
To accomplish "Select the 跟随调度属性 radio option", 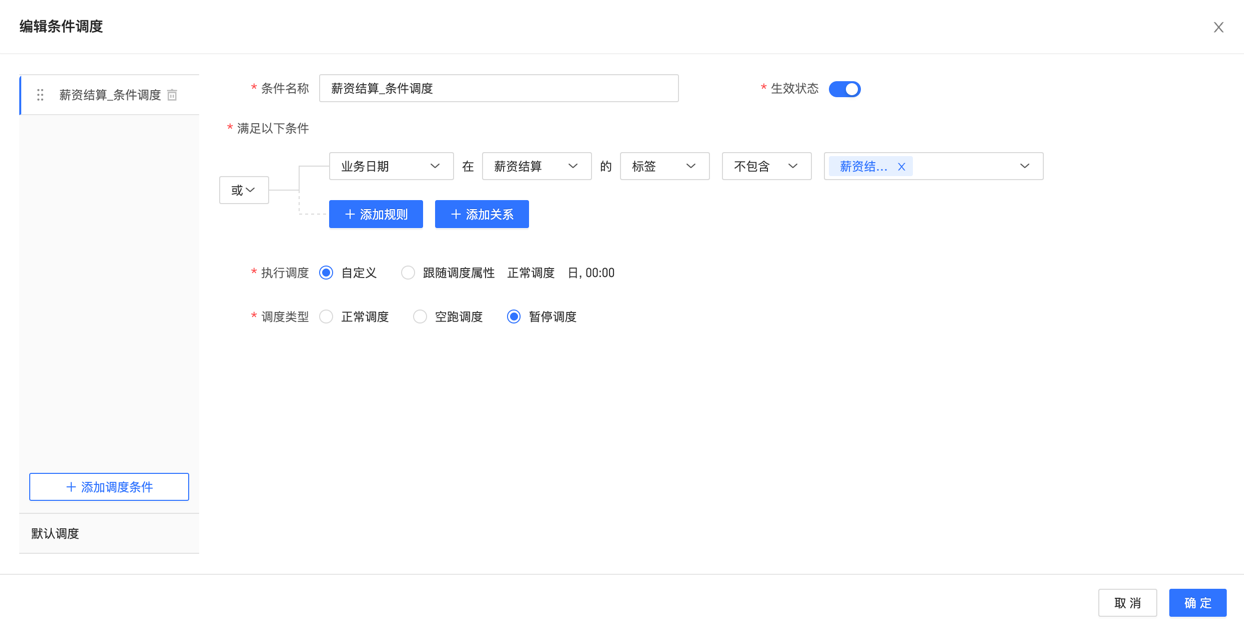I will 408,273.
